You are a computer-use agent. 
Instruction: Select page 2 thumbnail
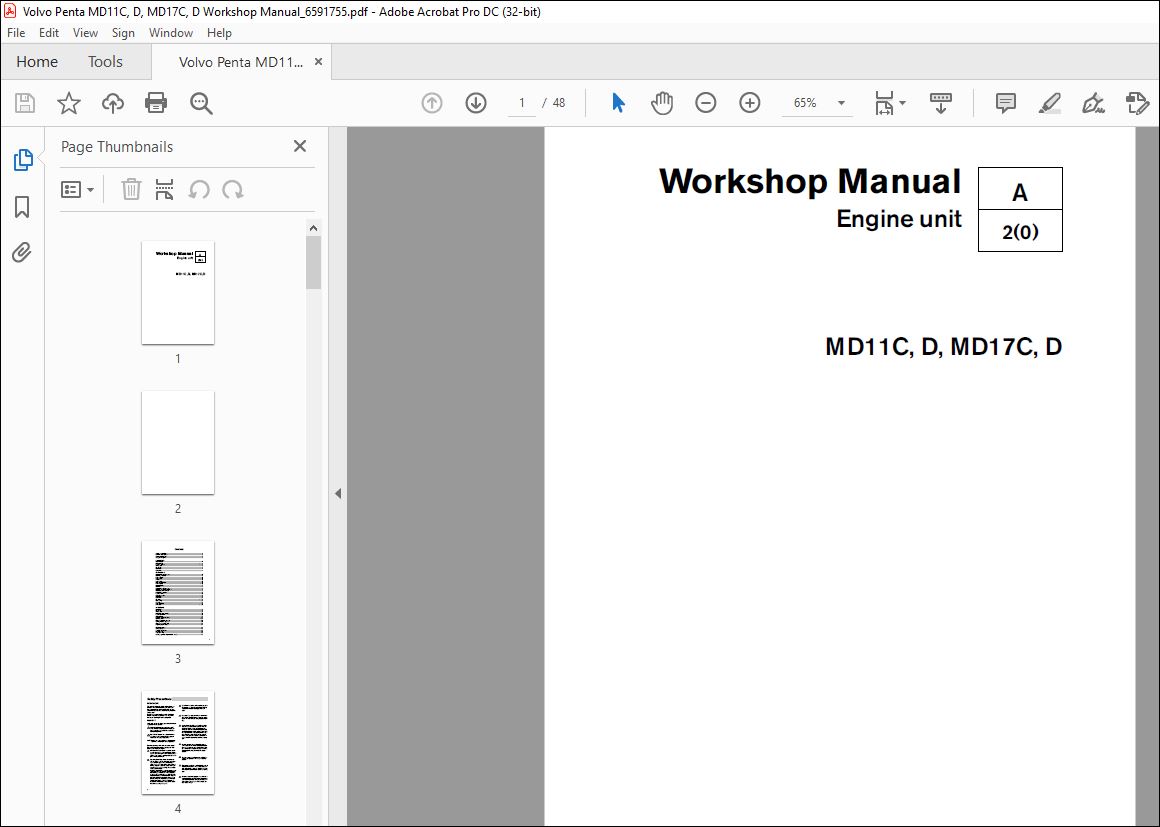point(178,443)
